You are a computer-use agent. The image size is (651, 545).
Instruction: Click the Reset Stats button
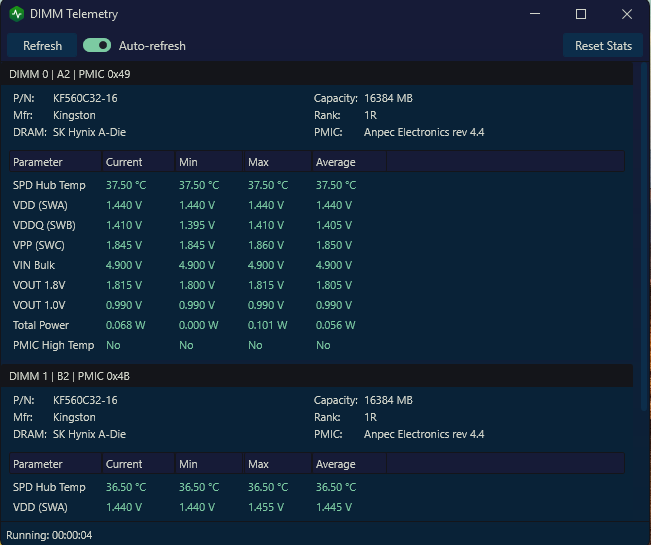coord(603,45)
